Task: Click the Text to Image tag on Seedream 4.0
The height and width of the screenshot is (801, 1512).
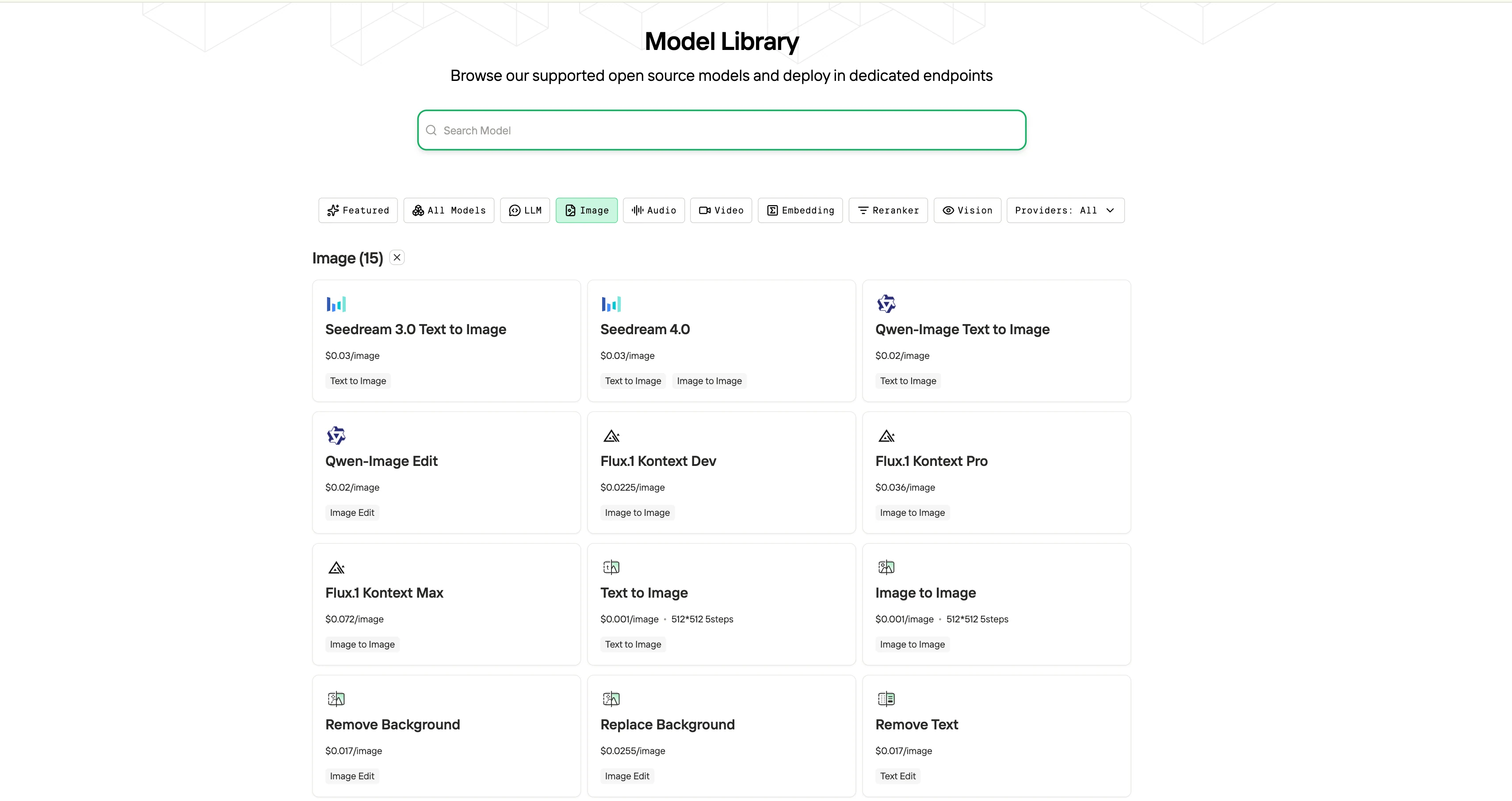Action: [x=633, y=381]
